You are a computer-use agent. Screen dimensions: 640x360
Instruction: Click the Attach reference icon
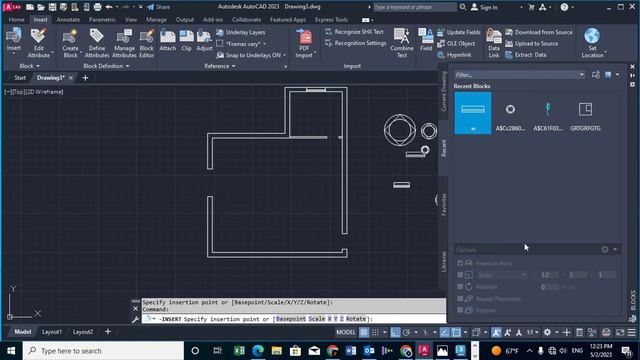pyautogui.click(x=167, y=40)
